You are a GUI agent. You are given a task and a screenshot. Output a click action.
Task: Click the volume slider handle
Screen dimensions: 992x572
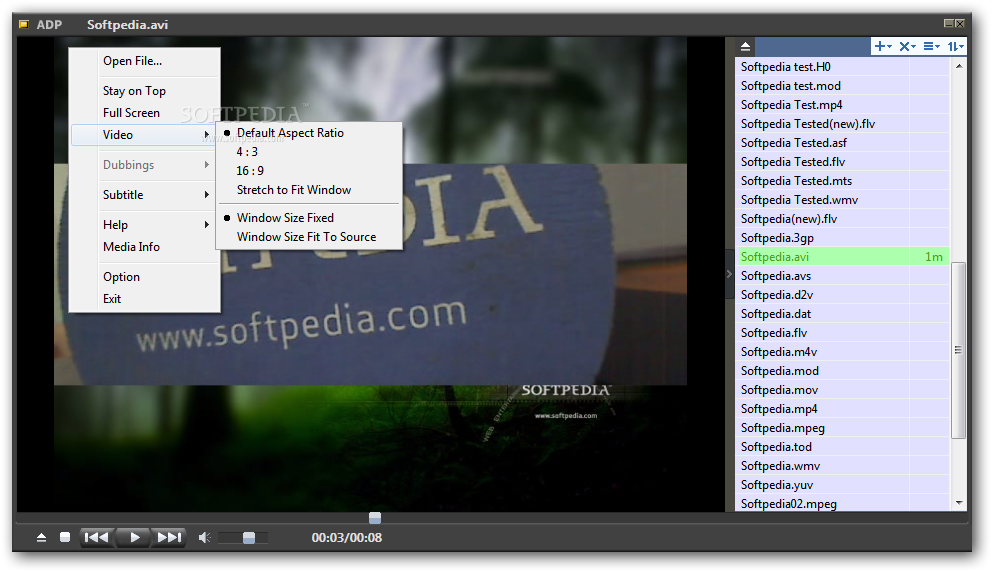tap(249, 537)
